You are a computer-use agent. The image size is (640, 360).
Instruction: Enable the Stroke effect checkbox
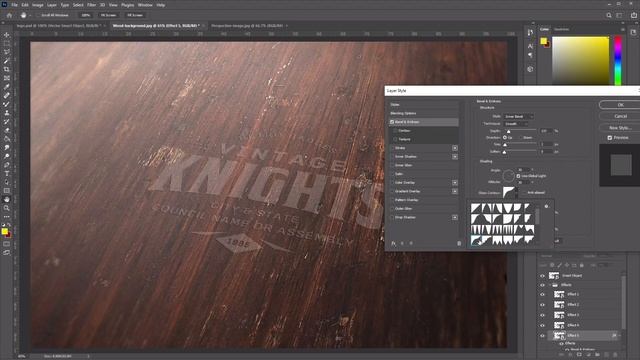(392, 148)
